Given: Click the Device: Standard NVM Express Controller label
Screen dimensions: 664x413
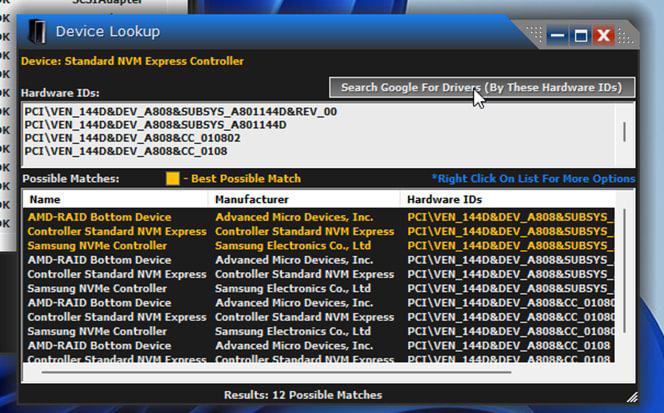Looking at the screenshot, I should (133, 61).
